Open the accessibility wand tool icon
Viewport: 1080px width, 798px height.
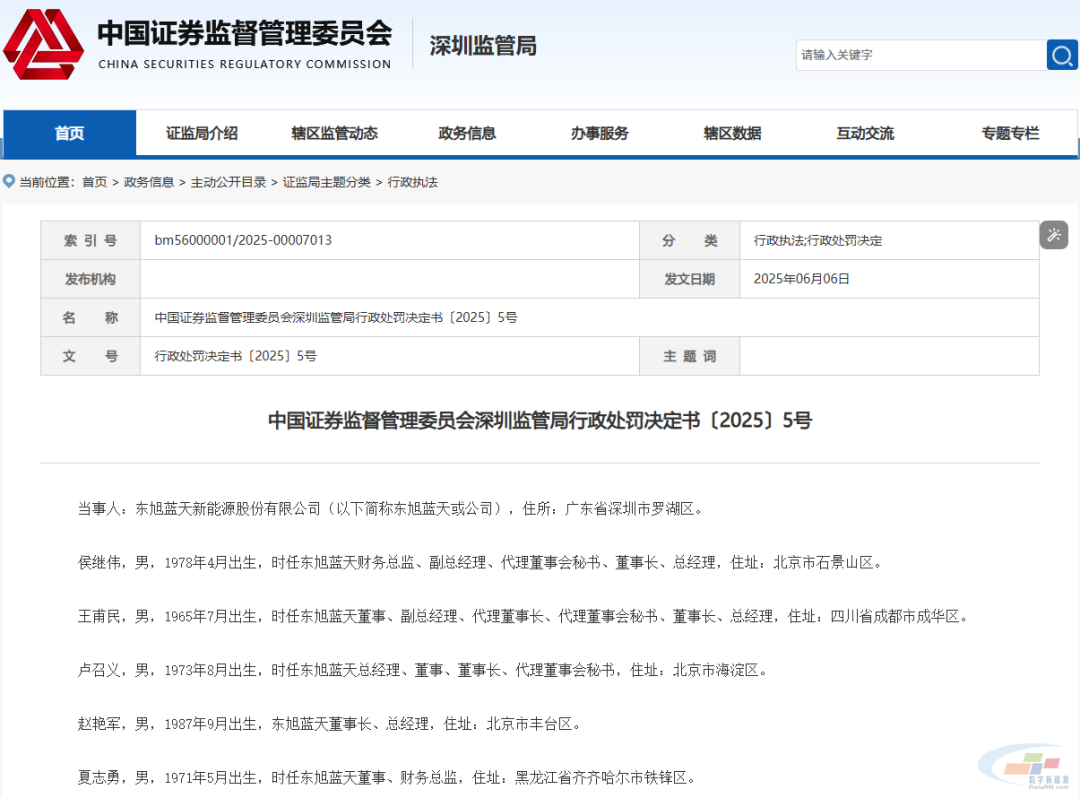click(x=1053, y=235)
